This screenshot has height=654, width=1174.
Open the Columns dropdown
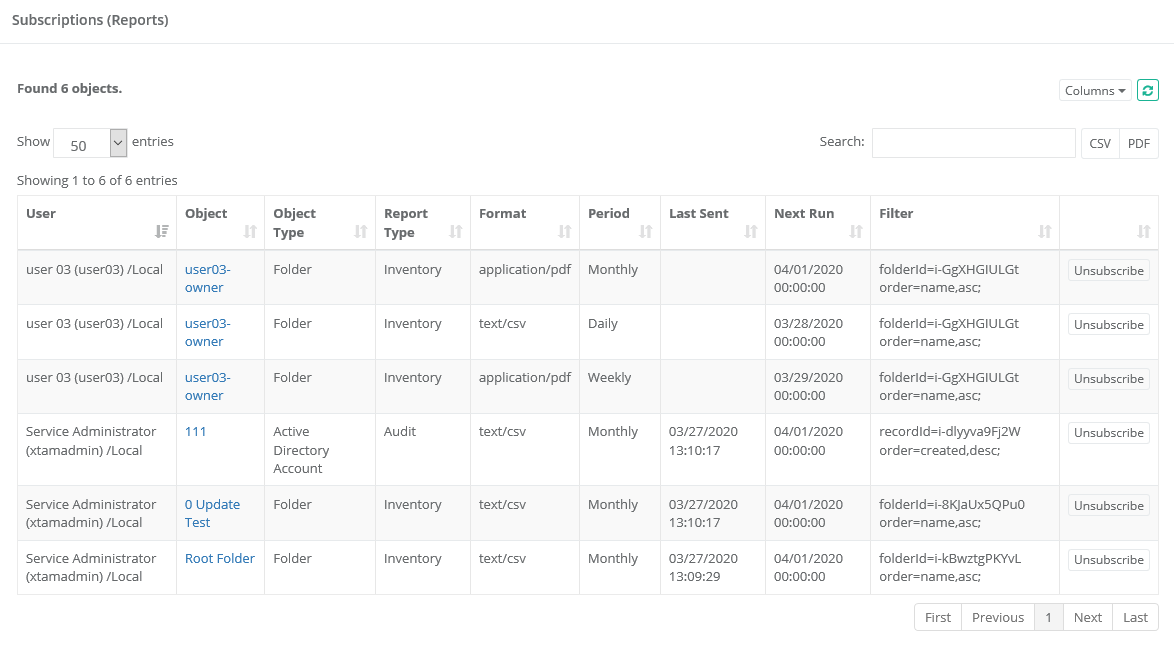pos(1094,90)
